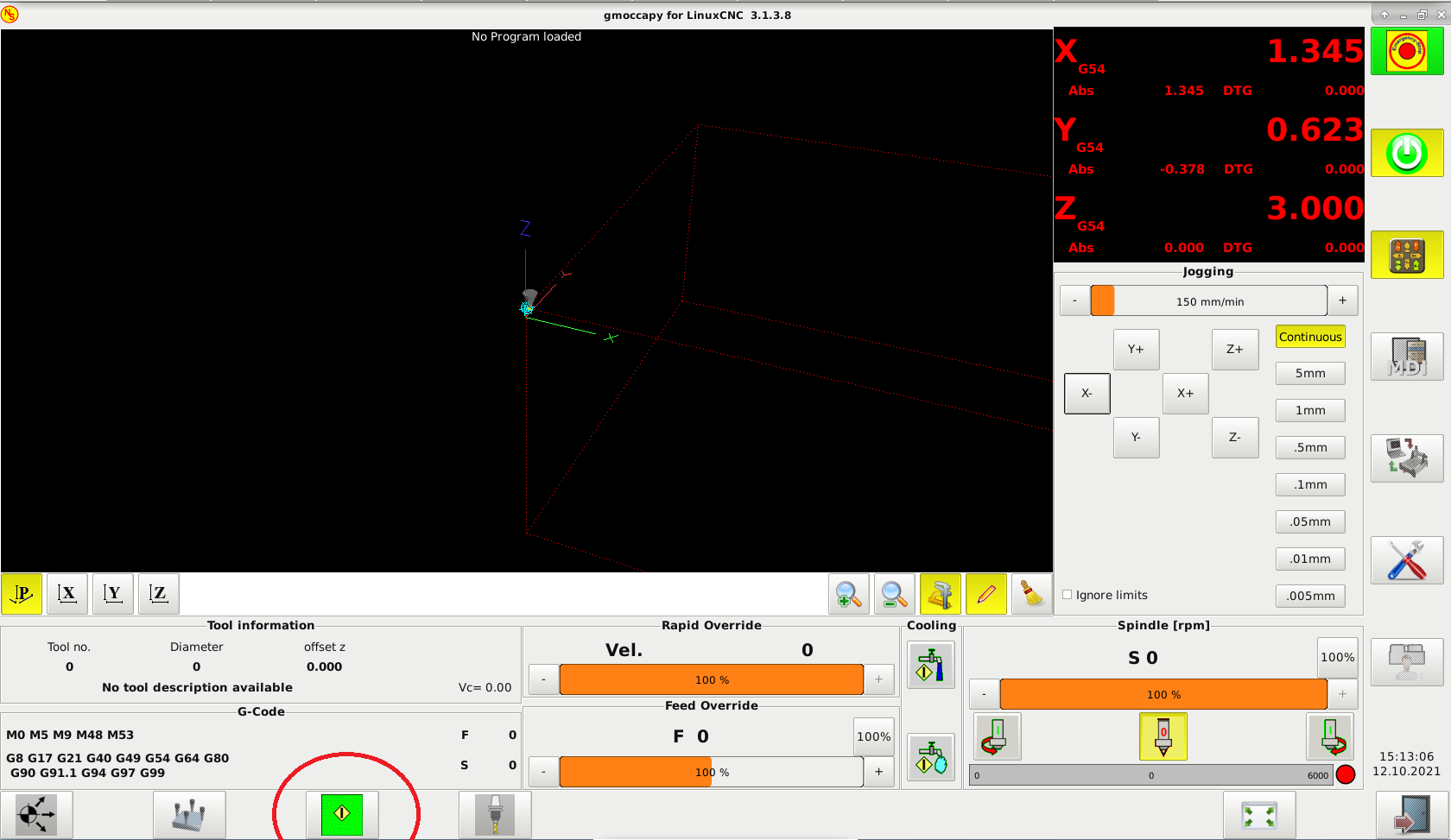1451x840 pixels.
Task: Select the perspective view button
Action: coord(22,594)
